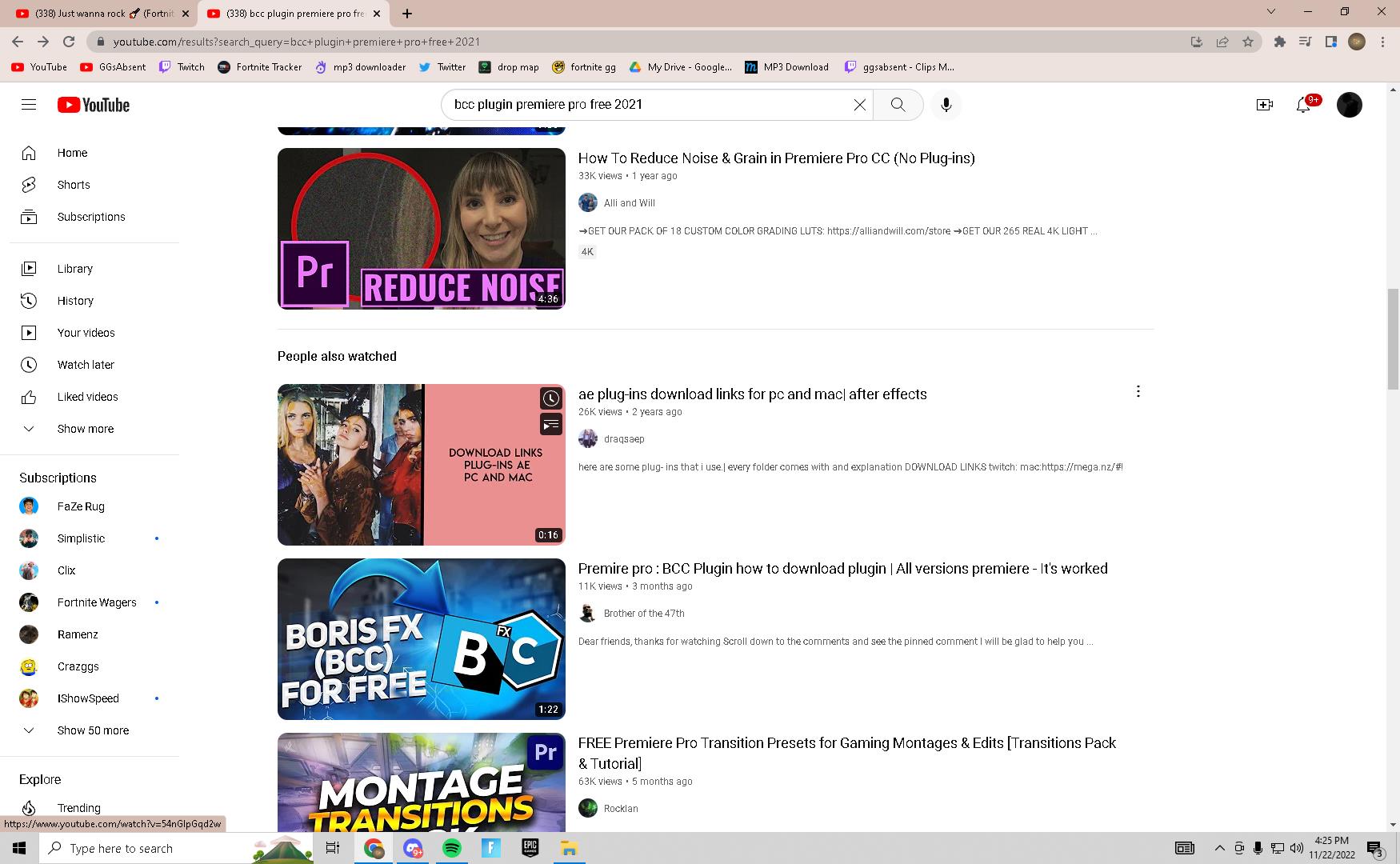This screenshot has height=864, width=1400.
Task: Expand Show more in sidebar
Action: (85, 429)
